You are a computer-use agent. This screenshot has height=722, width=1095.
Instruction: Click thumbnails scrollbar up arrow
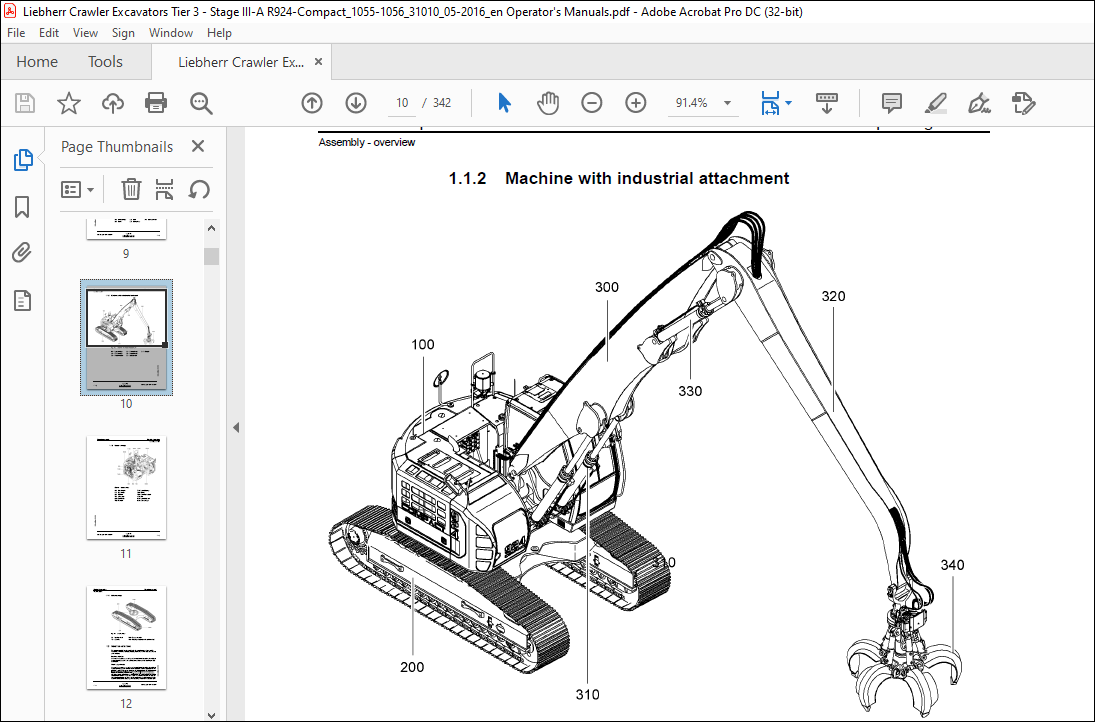(x=212, y=228)
